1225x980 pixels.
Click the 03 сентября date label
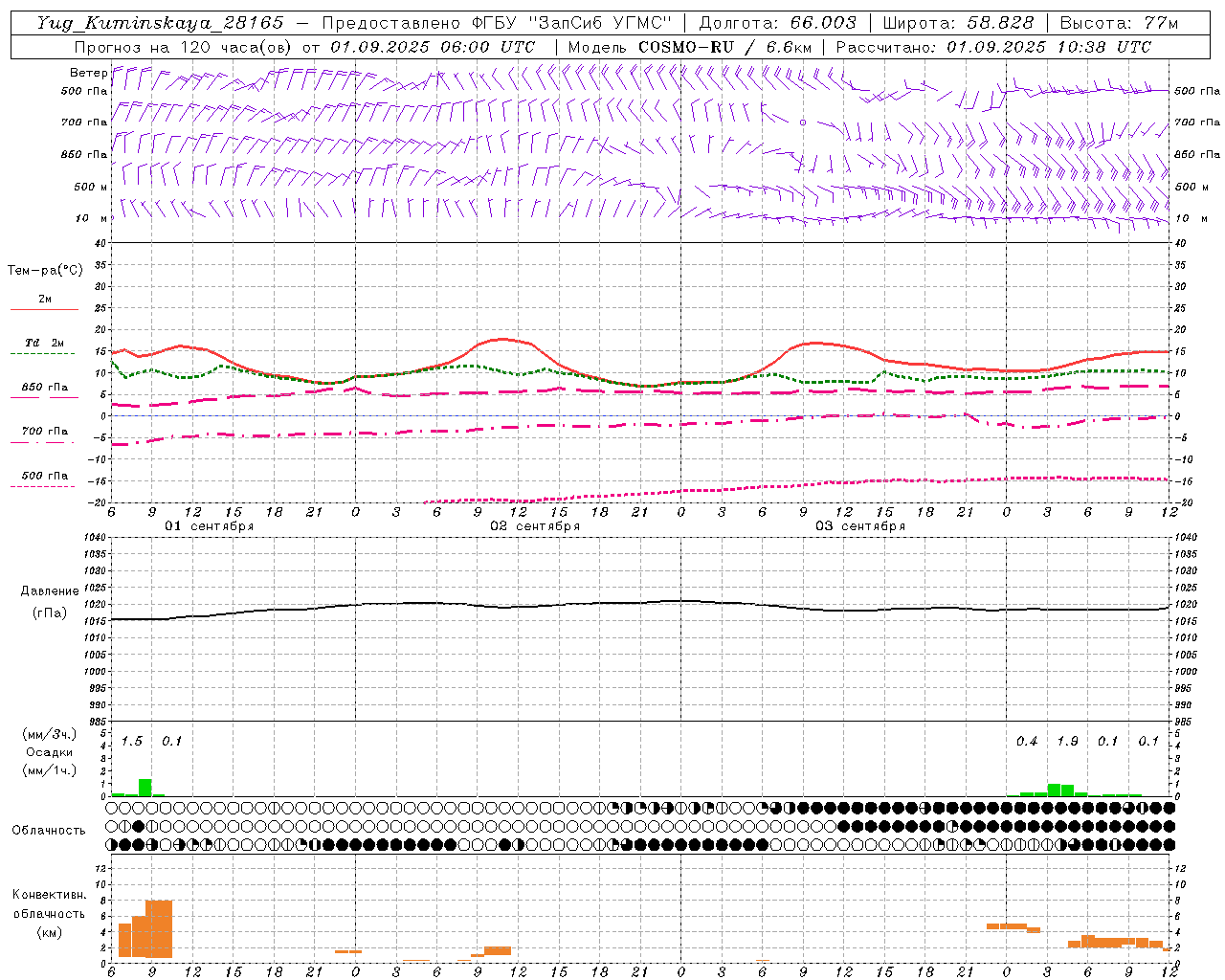point(860,526)
